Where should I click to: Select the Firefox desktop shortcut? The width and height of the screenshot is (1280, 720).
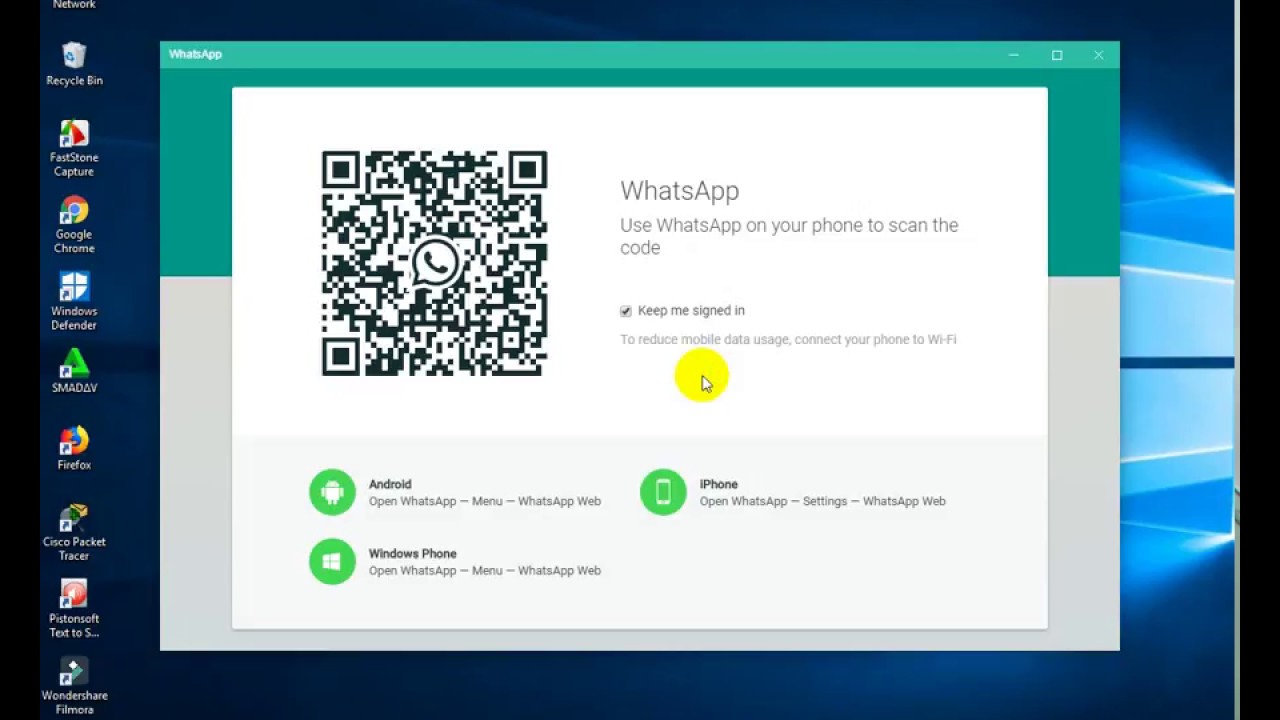pyautogui.click(x=74, y=448)
